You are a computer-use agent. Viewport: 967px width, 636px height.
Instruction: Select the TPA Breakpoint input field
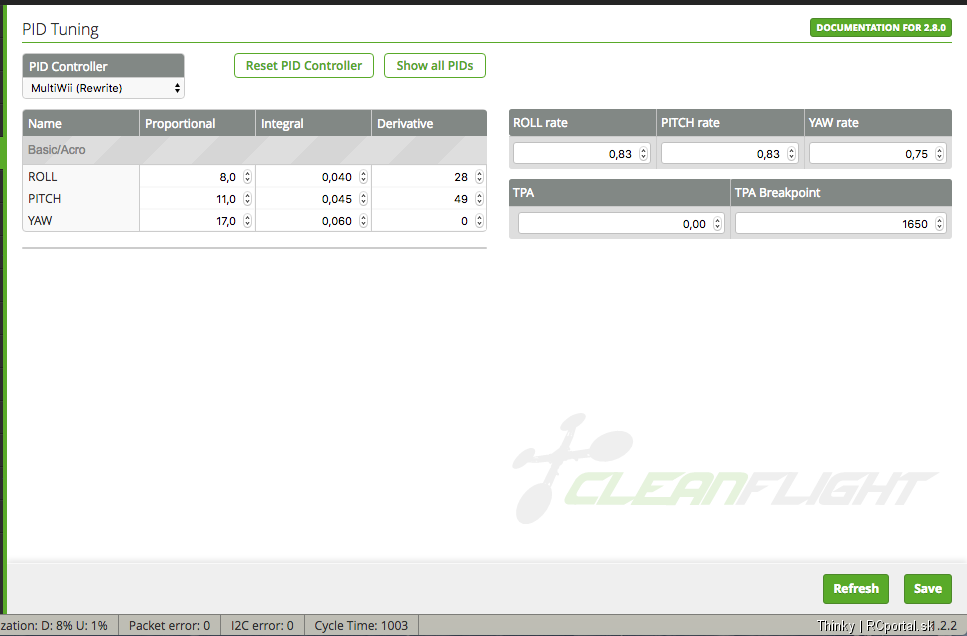pyautogui.click(x=841, y=223)
